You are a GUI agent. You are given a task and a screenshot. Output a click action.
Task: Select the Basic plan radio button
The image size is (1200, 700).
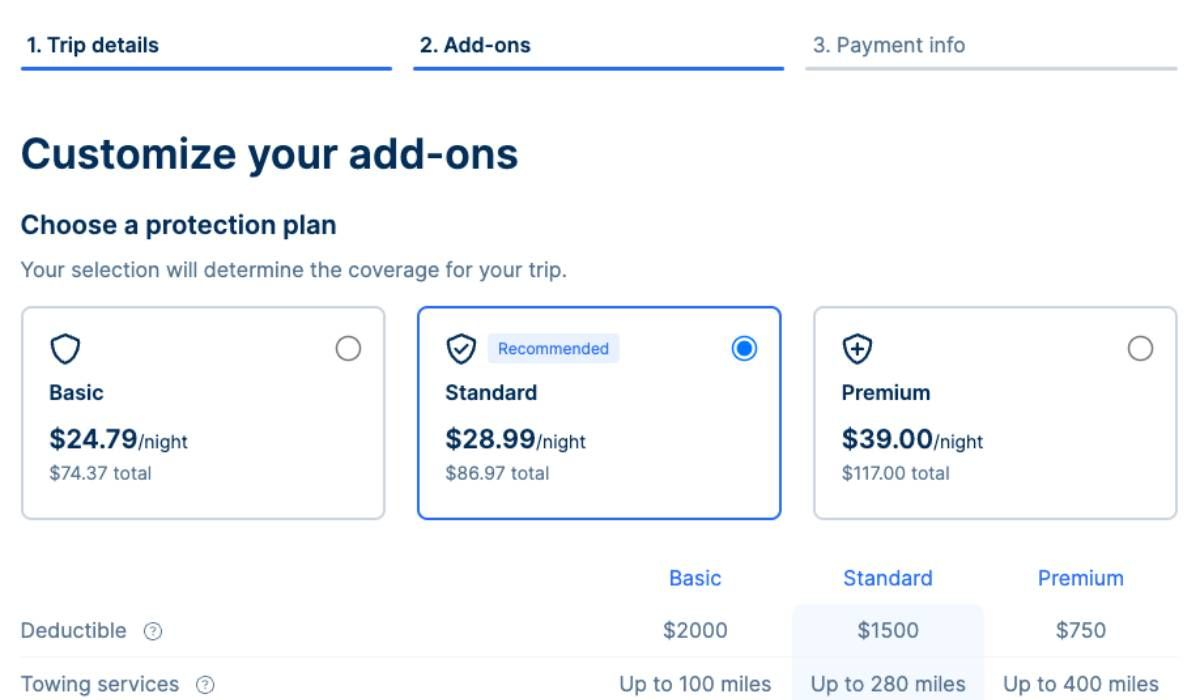pos(348,349)
